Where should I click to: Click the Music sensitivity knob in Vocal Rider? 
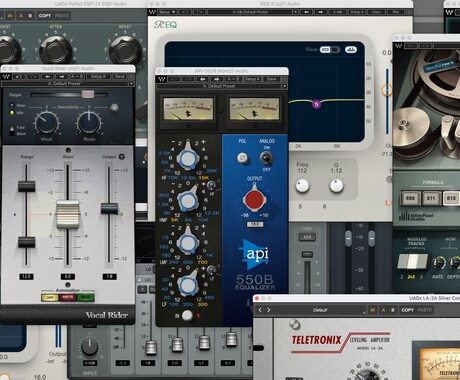[x=89, y=123]
